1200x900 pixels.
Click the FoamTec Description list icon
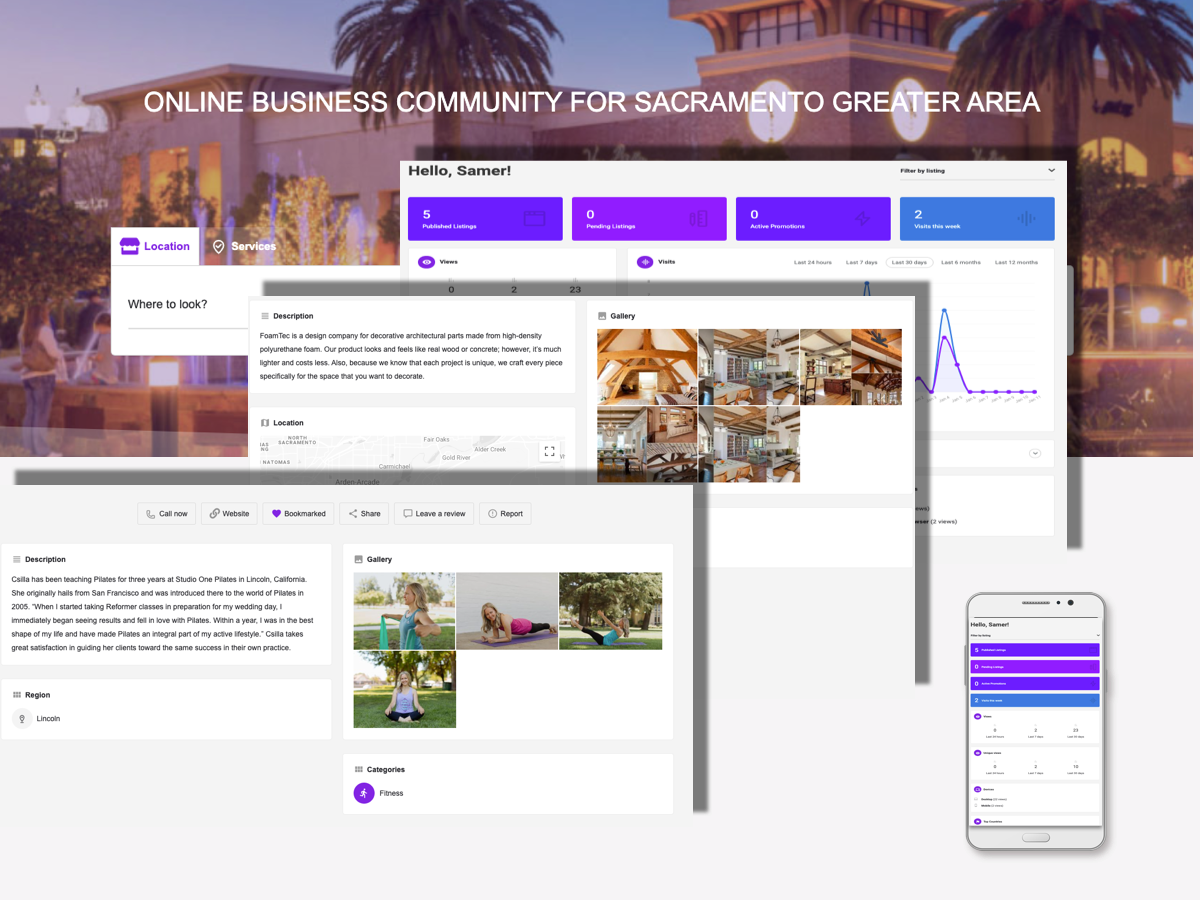point(265,316)
